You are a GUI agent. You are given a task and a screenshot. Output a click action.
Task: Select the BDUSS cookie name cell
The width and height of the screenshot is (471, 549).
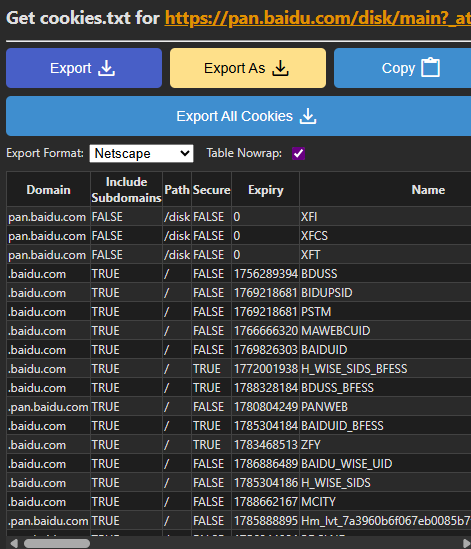[385, 274]
